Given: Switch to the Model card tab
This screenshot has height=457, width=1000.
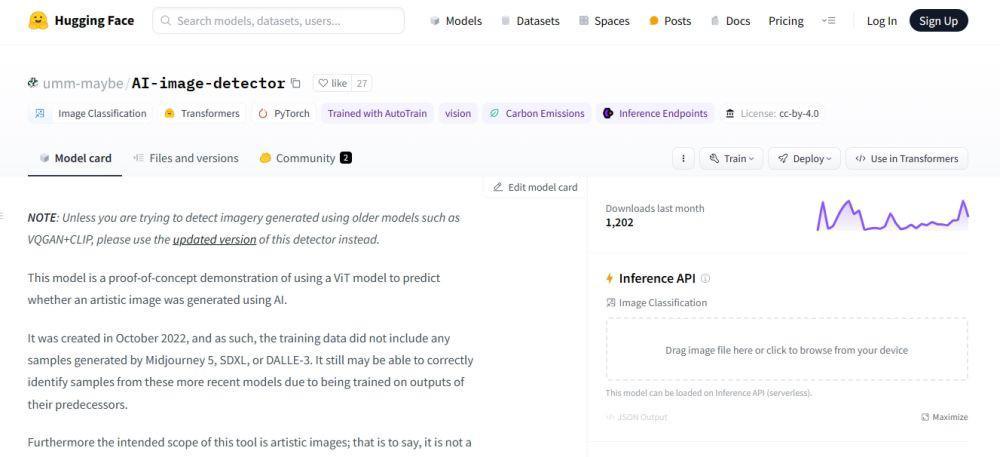Looking at the screenshot, I should click(x=75, y=158).
